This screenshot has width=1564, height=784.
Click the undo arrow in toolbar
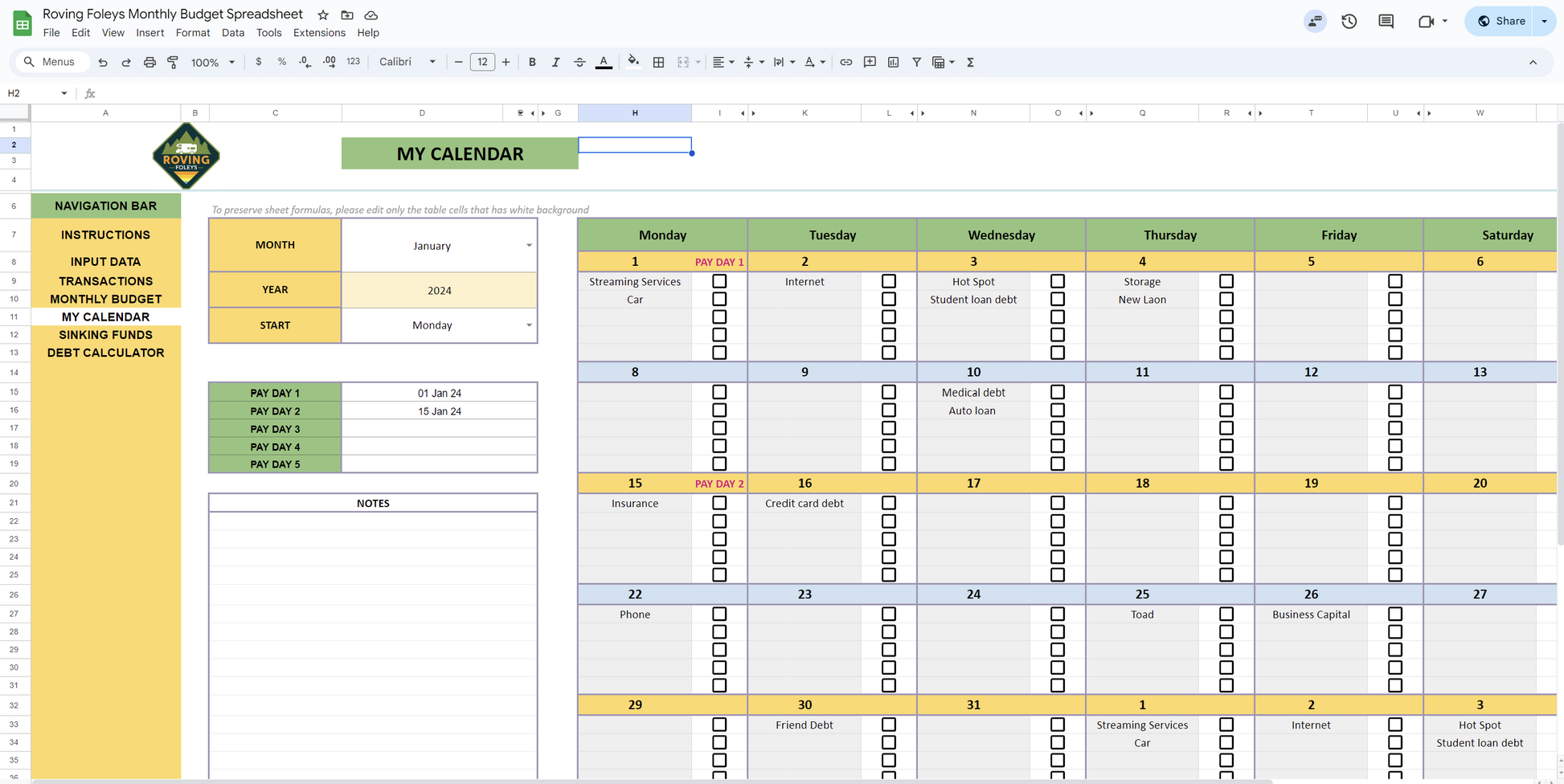[103, 62]
